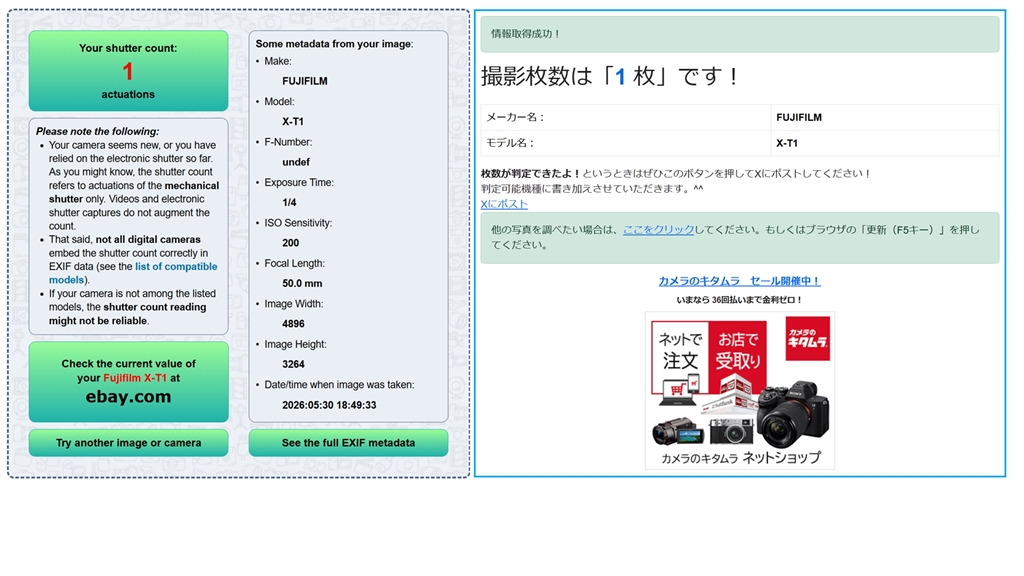1024x576 pixels.
Task: Click See the full EXIF metadata button
Action: pyautogui.click(x=348, y=443)
